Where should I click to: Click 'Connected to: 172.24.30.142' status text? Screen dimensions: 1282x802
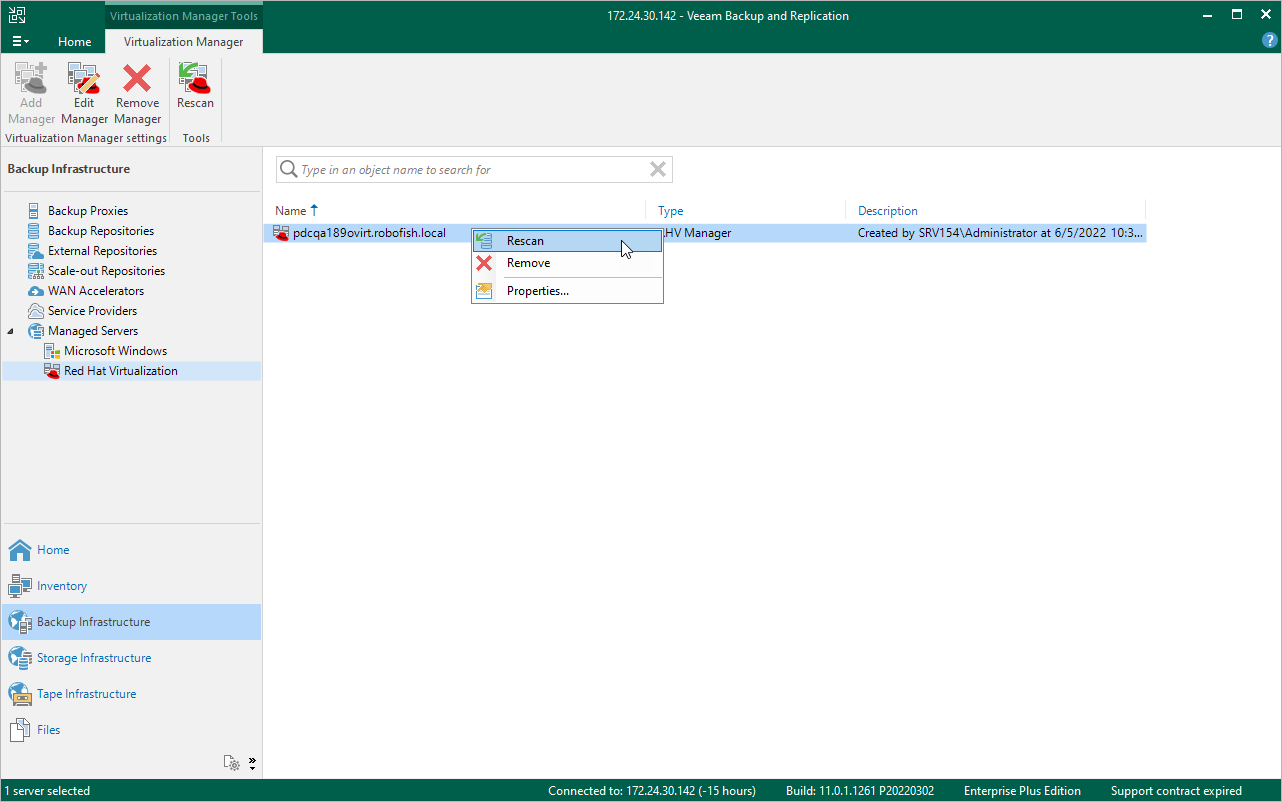652,791
